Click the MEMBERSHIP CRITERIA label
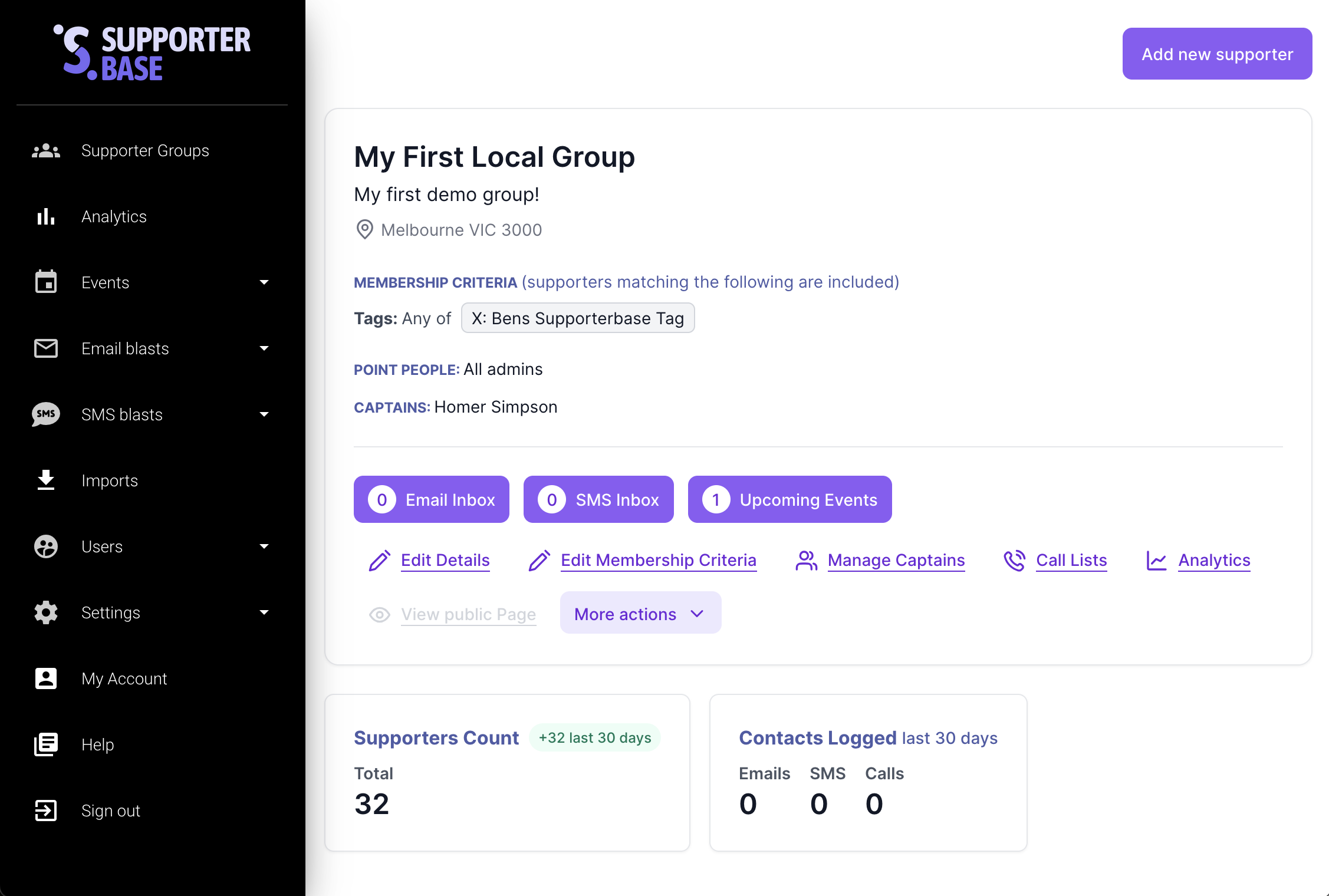 [436, 282]
